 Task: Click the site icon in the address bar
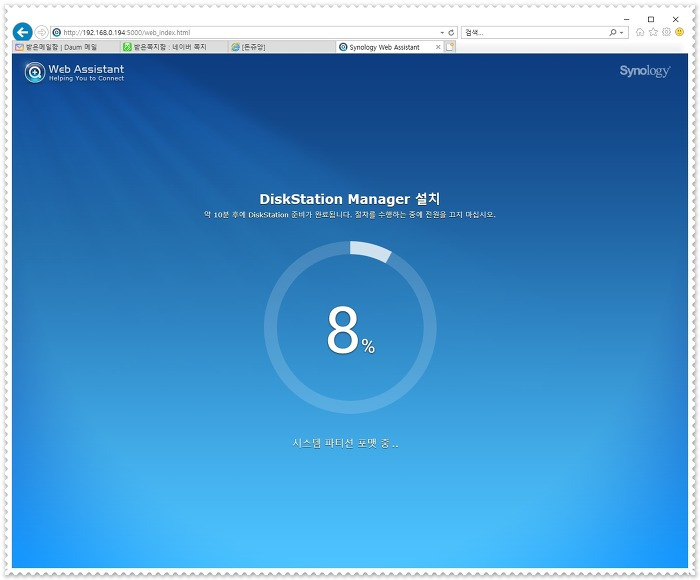coord(57,32)
